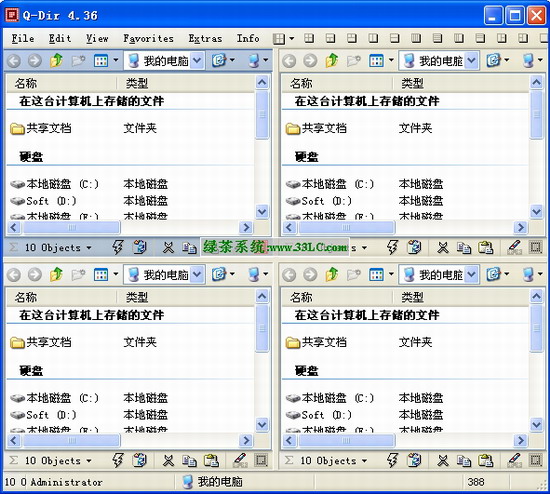Click the Forward arrow in bottom-left pane
This screenshot has width=550, height=494.
point(35,274)
